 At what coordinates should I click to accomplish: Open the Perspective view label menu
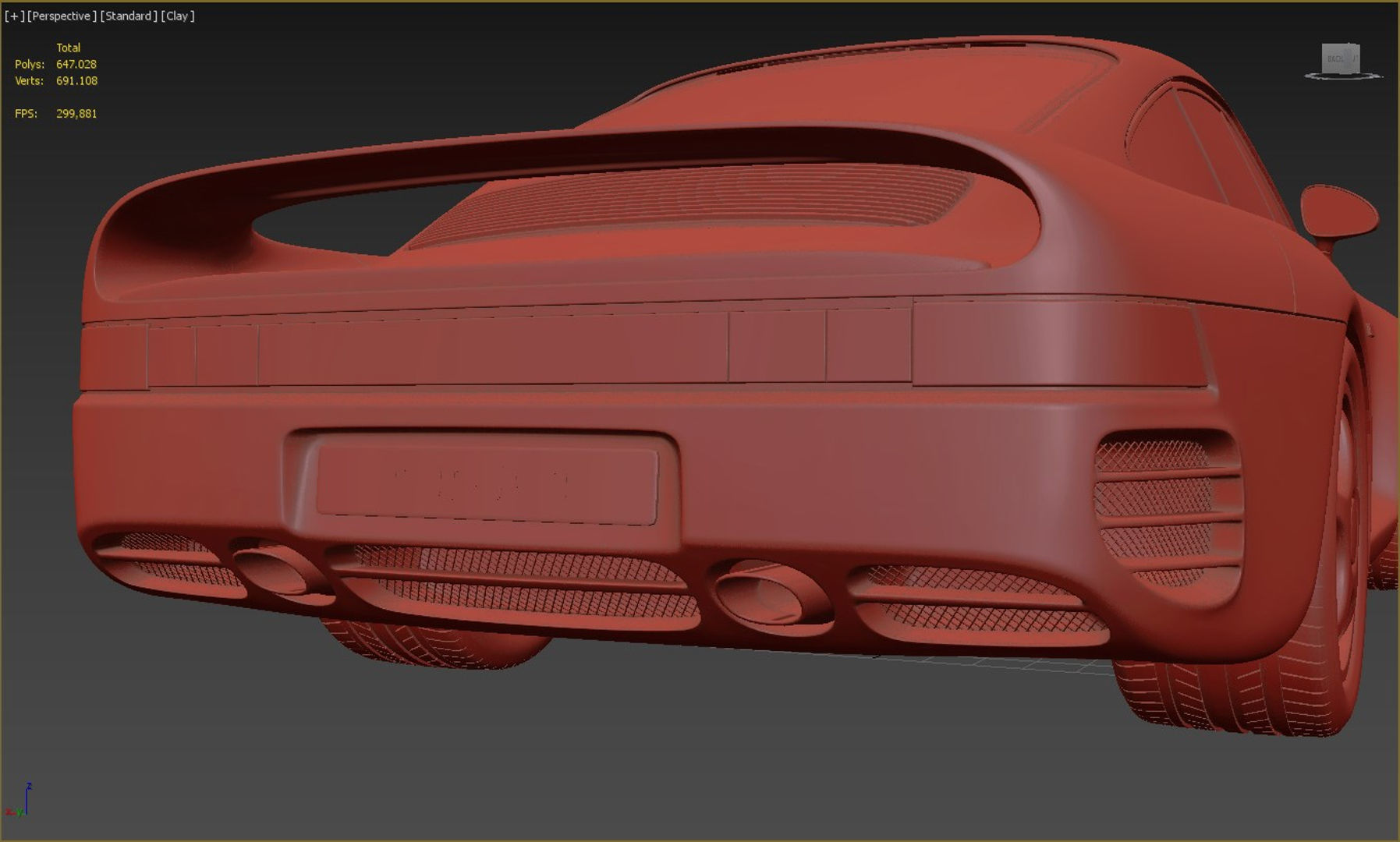pos(62,16)
